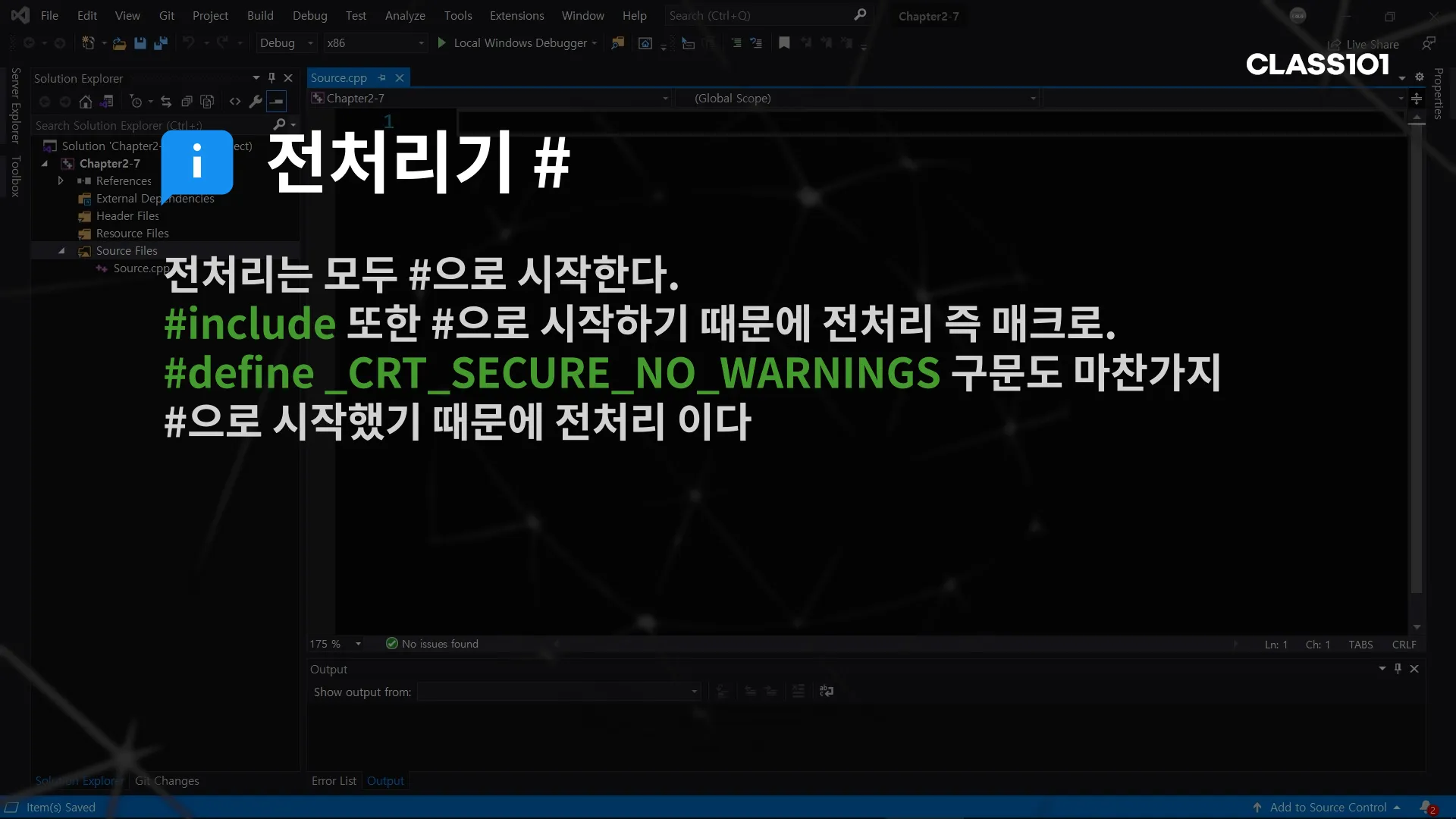Toggle Preview Selected Items button
The height and width of the screenshot is (819, 1456).
point(277,102)
